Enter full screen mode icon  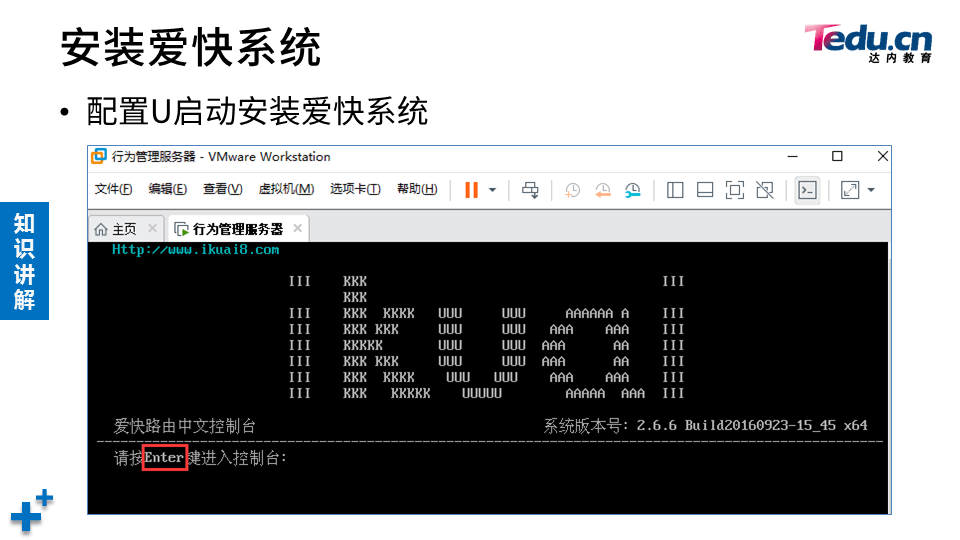[x=735, y=190]
